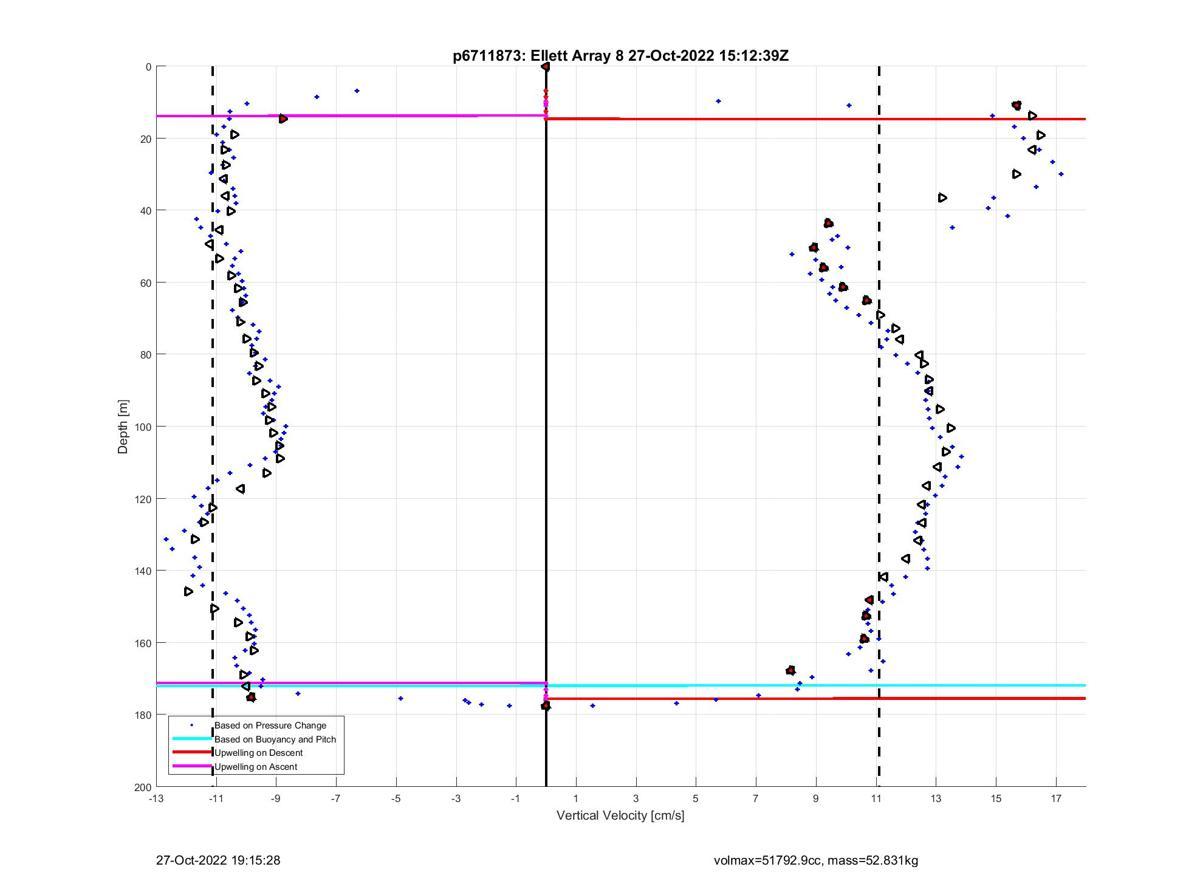The width and height of the screenshot is (1200, 885).
Task: Click the x-axis tick label '9'
Action: point(816,798)
